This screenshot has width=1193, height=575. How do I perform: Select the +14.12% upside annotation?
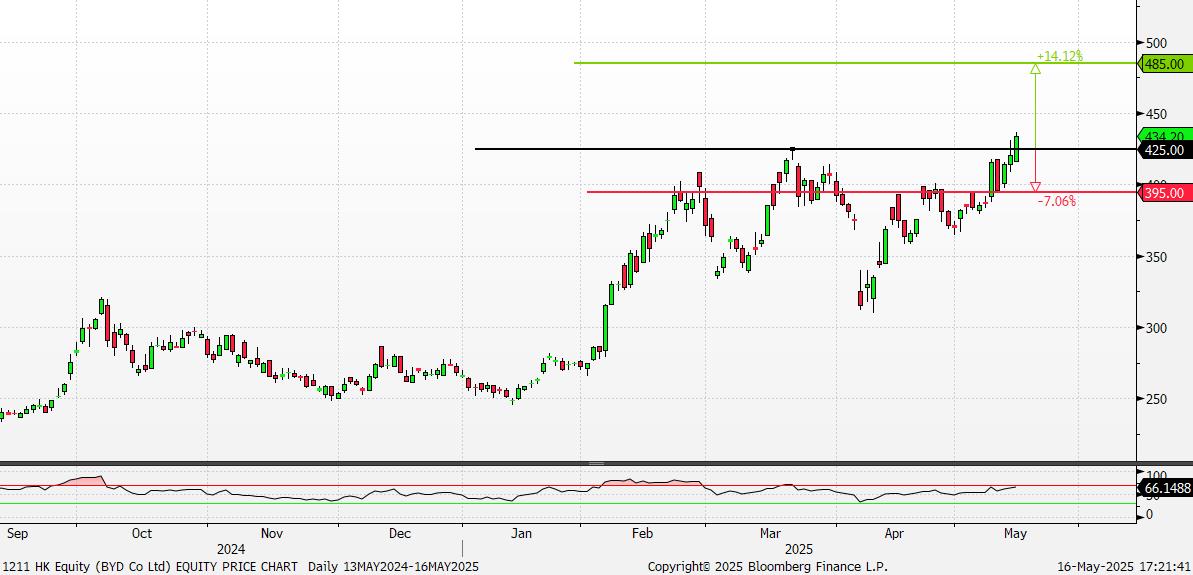point(1059,56)
